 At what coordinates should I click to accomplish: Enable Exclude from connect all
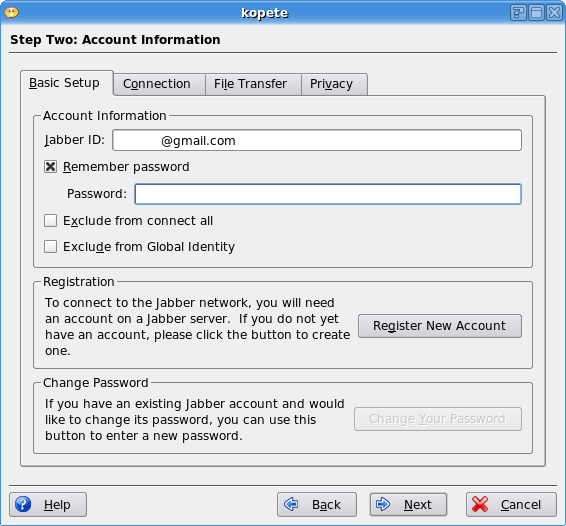pos(50,221)
